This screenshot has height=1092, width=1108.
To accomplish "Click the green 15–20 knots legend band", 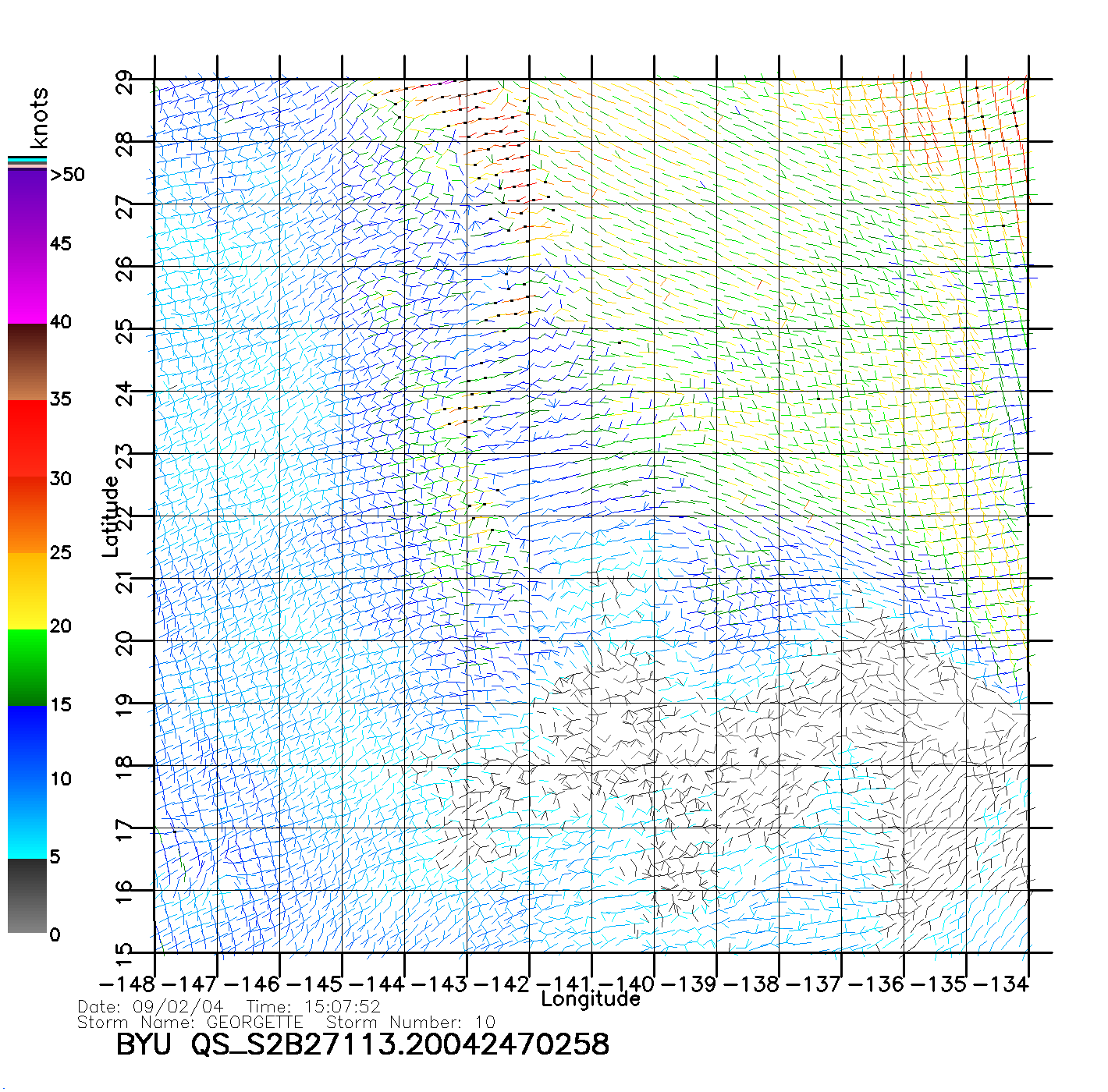I will point(27,667).
